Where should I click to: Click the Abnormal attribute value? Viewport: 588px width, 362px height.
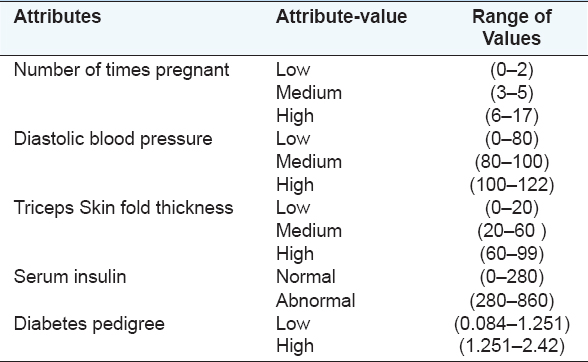point(315,300)
